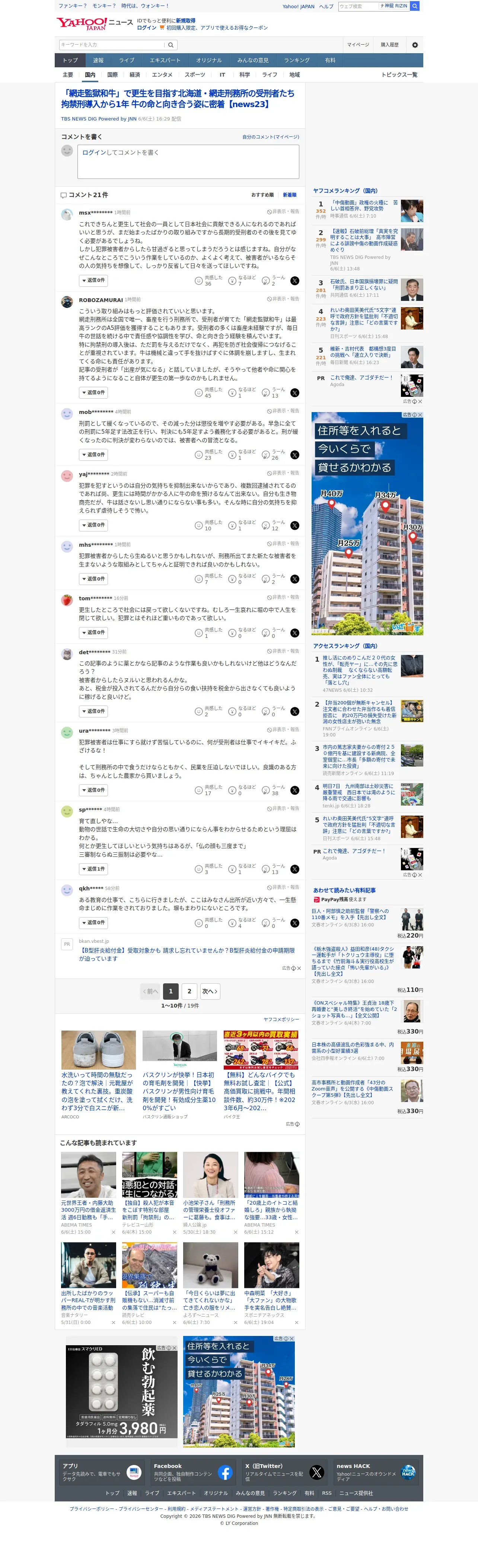The image size is (478, 1568).
Task: Sort comments by おすすめ順
Action: [x=262, y=195]
